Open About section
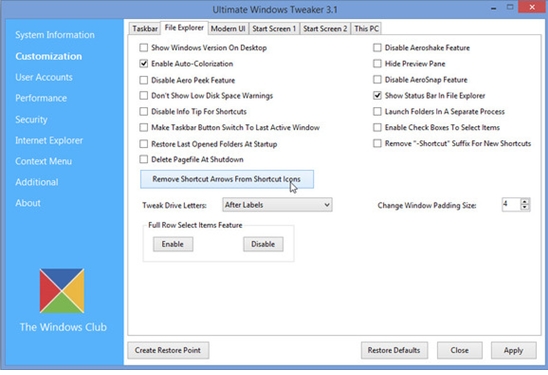The width and height of the screenshot is (548, 375). point(28,203)
